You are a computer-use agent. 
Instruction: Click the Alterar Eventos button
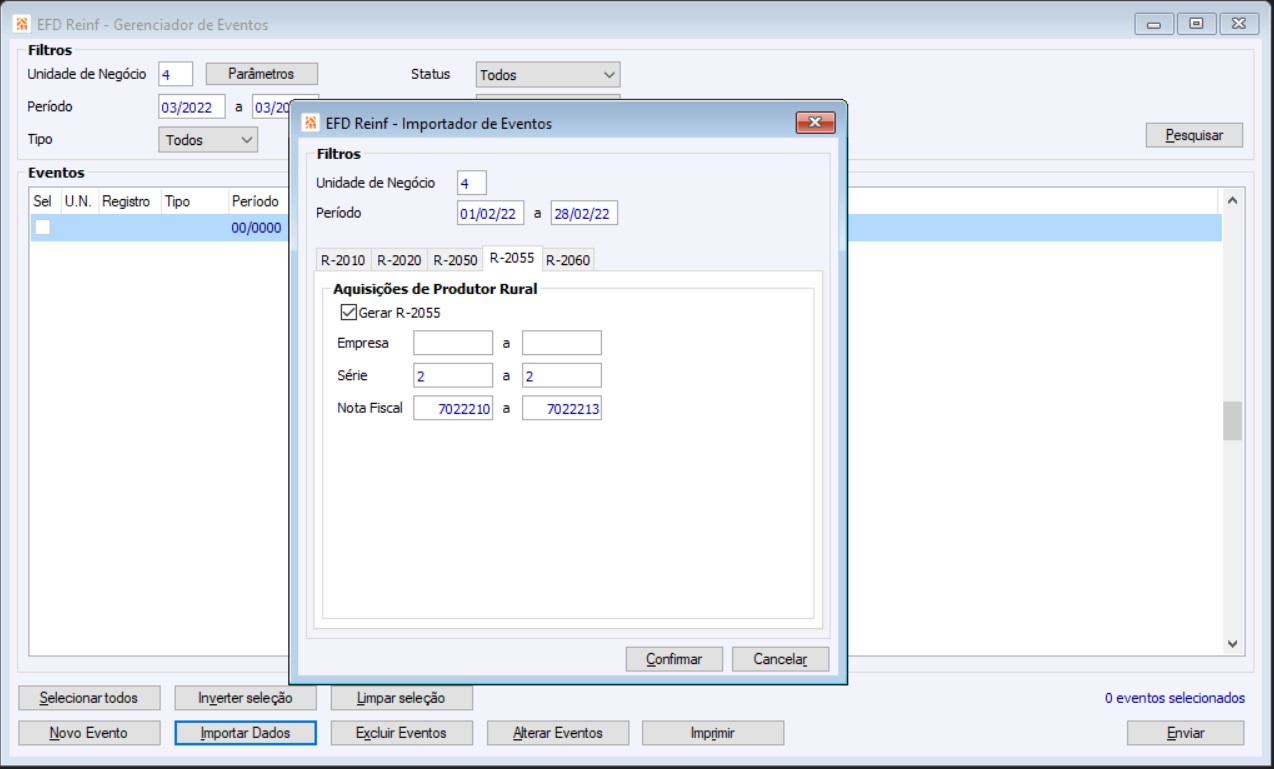click(557, 733)
